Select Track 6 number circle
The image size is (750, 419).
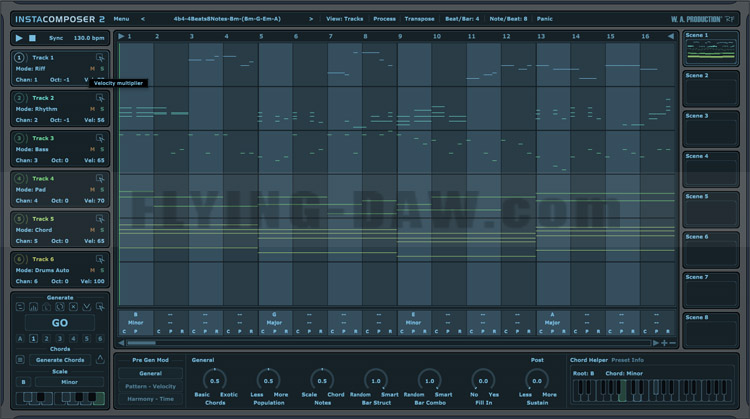coord(19,259)
